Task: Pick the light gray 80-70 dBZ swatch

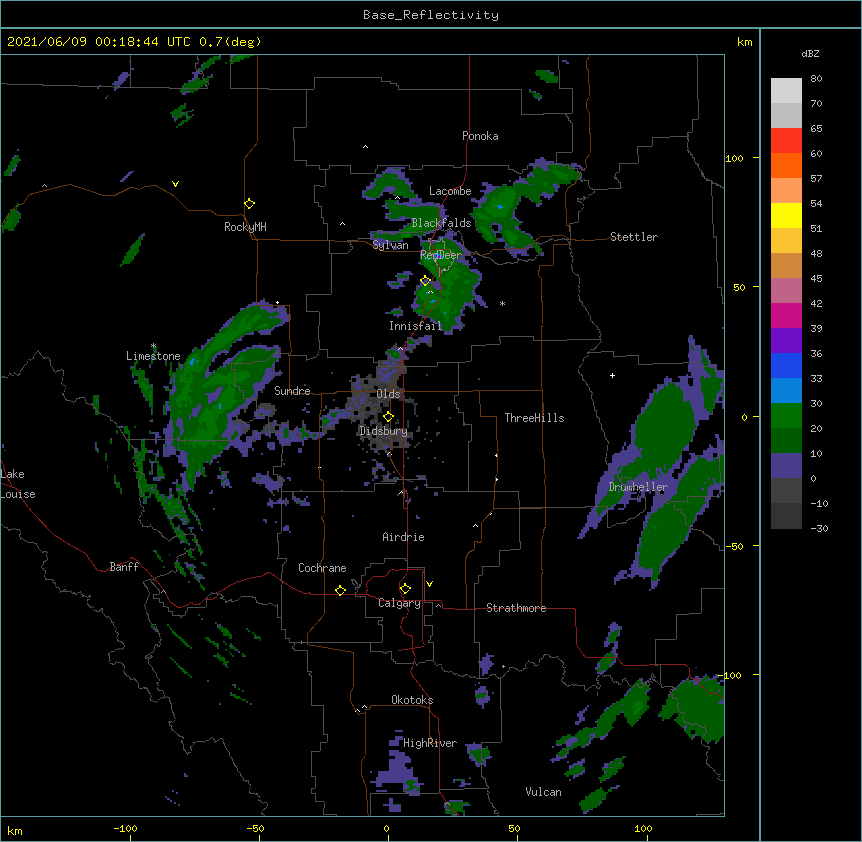Action: pos(786,91)
